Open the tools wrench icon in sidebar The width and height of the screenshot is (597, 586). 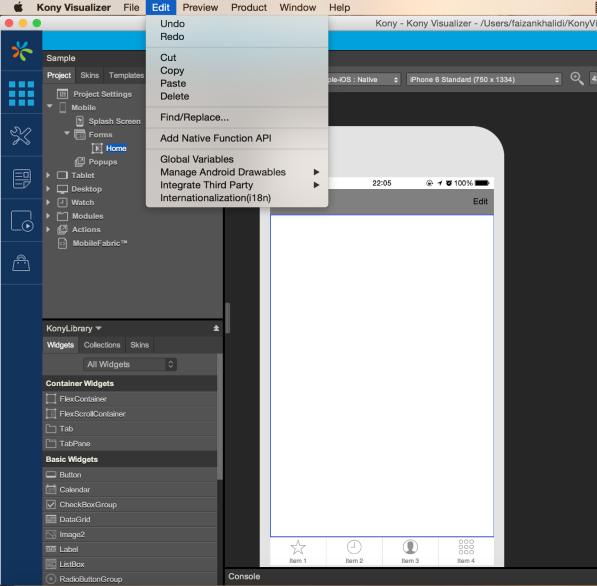click(21, 136)
